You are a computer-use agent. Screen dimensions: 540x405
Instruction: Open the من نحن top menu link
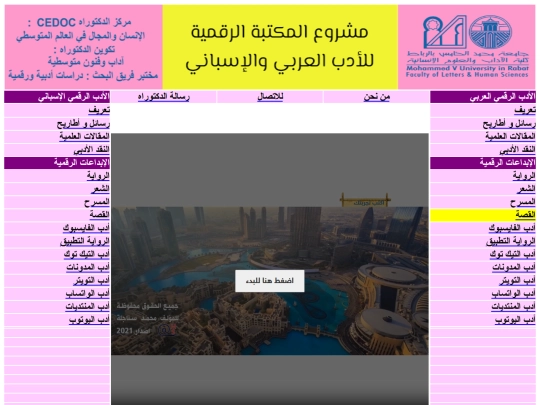tap(377, 97)
